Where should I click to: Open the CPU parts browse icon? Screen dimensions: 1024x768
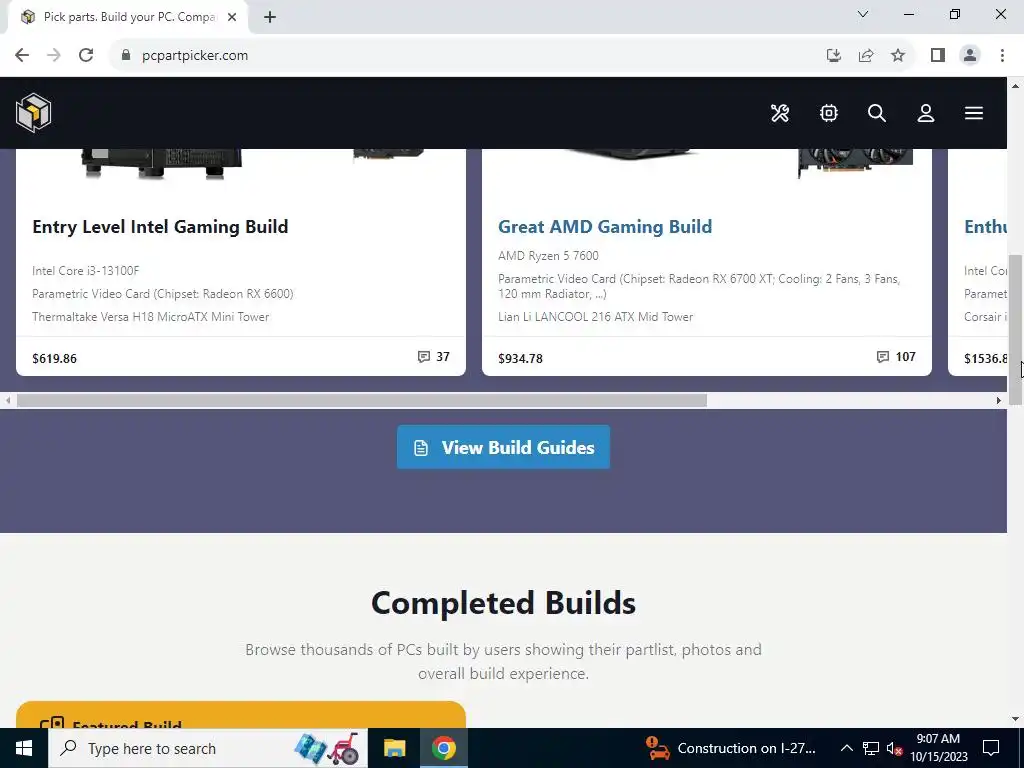tap(829, 113)
